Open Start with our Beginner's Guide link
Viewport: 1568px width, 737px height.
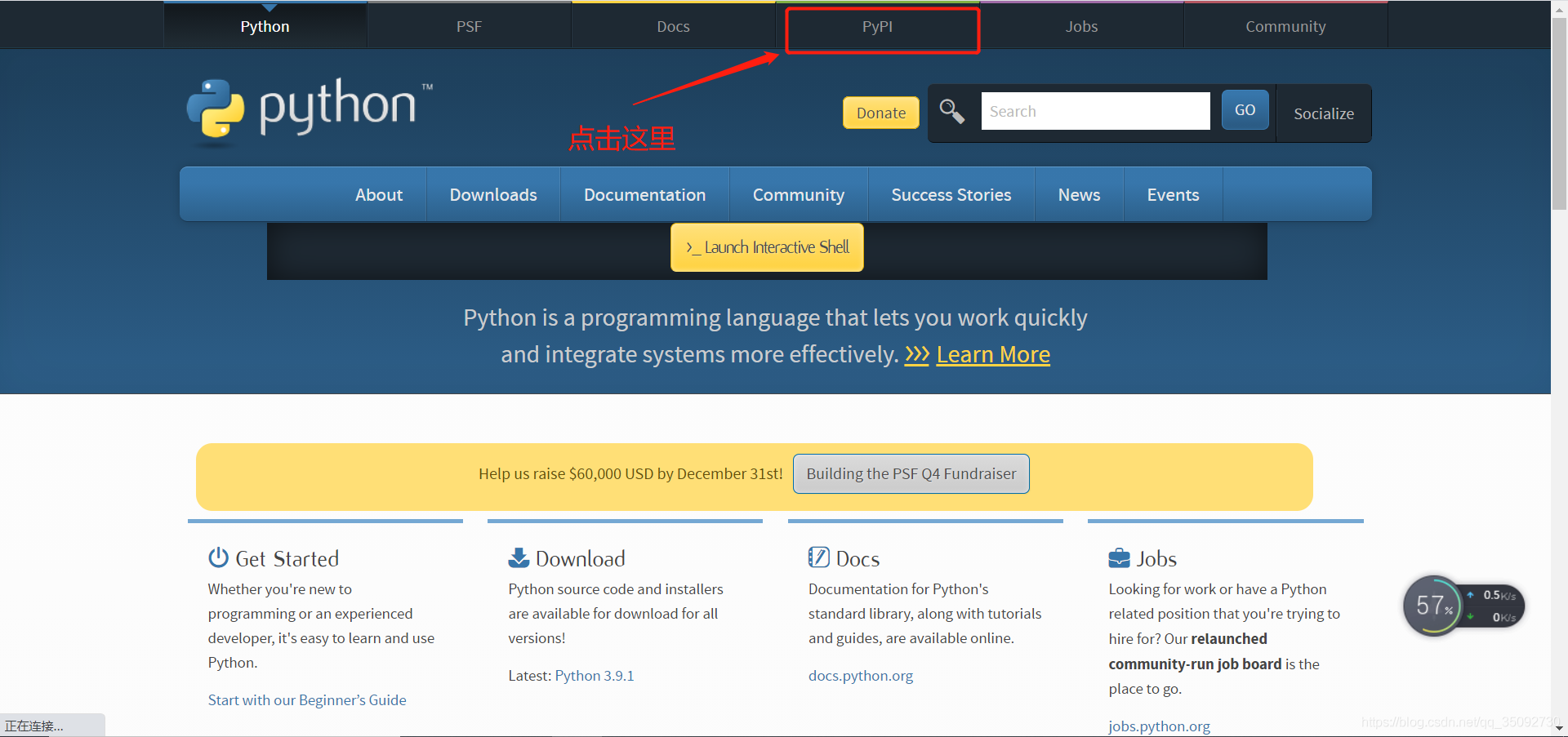tap(307, 700)
